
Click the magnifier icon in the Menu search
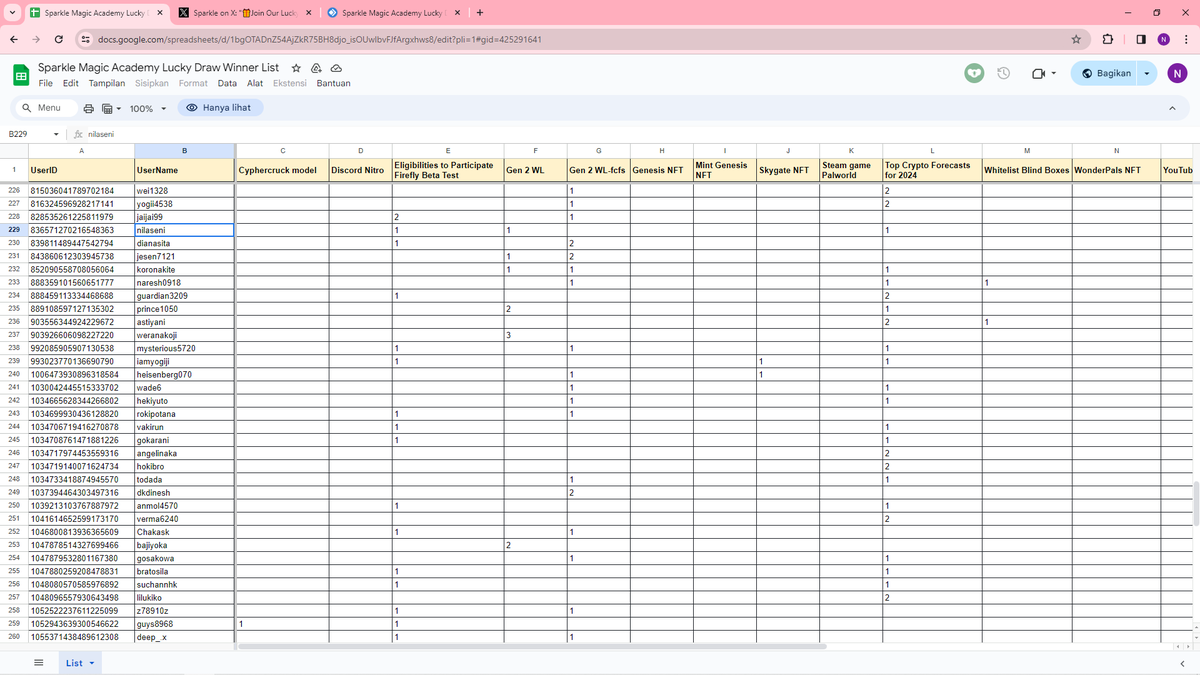coord(25,108)
